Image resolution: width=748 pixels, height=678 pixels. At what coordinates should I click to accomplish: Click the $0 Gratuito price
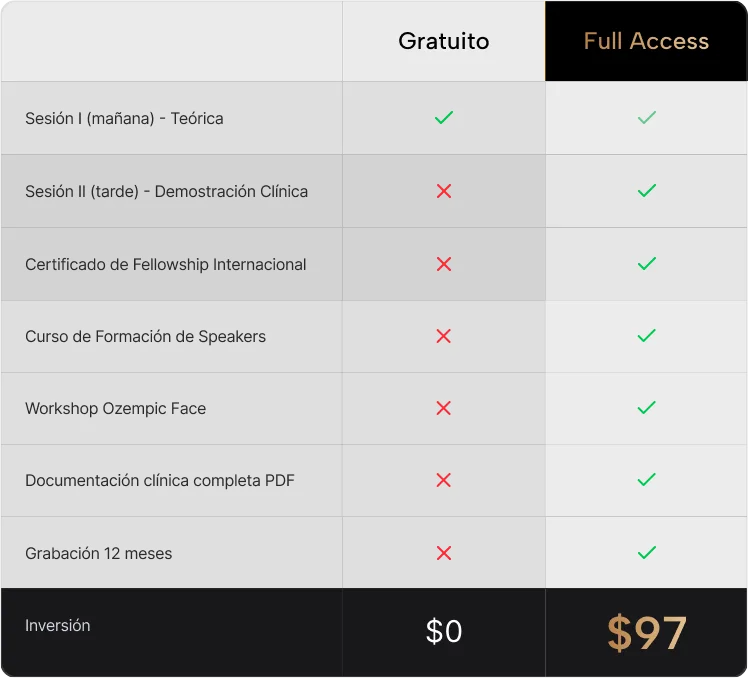coord(444,631)
